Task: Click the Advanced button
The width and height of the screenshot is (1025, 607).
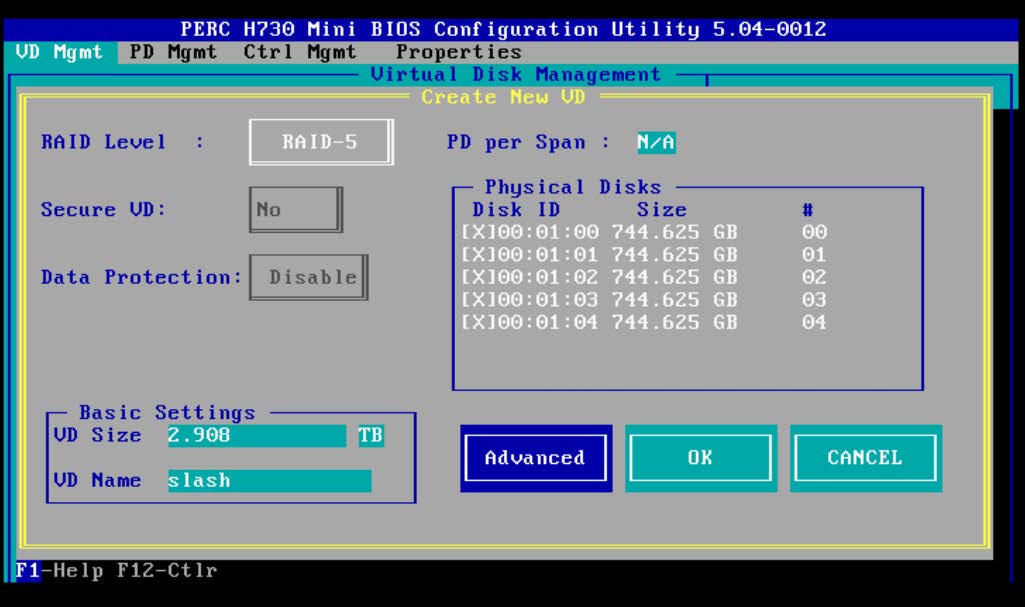Action: (536, 458)
